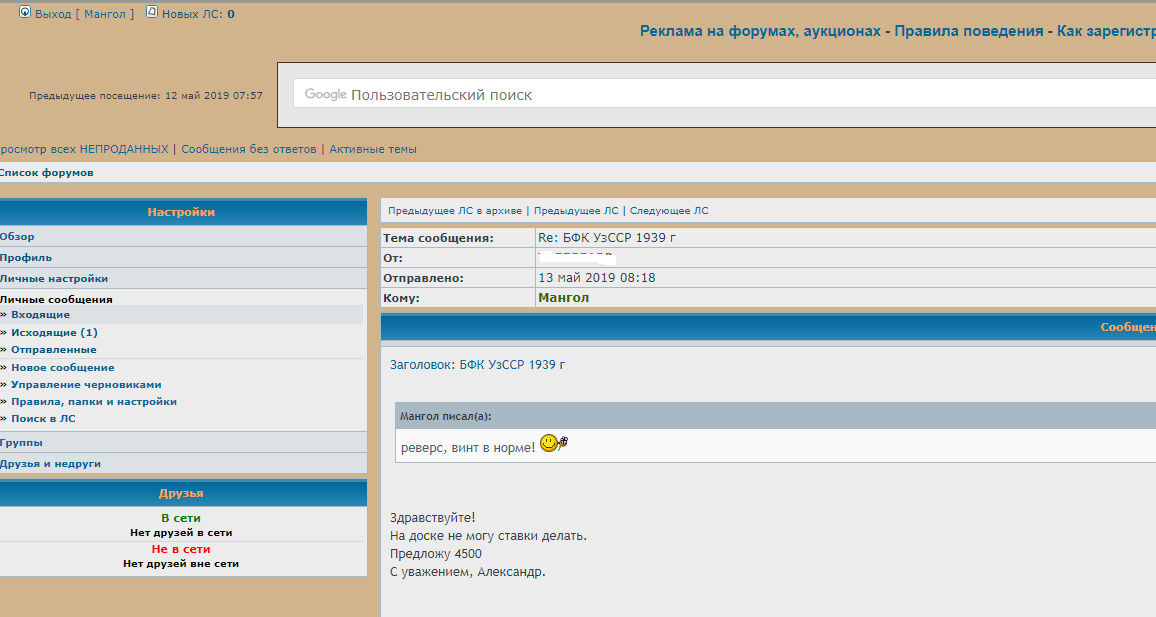Click the new messages icon beside Новых ЛС
The width and height of the screenshot is (1156, 617).
click(152, 13)
